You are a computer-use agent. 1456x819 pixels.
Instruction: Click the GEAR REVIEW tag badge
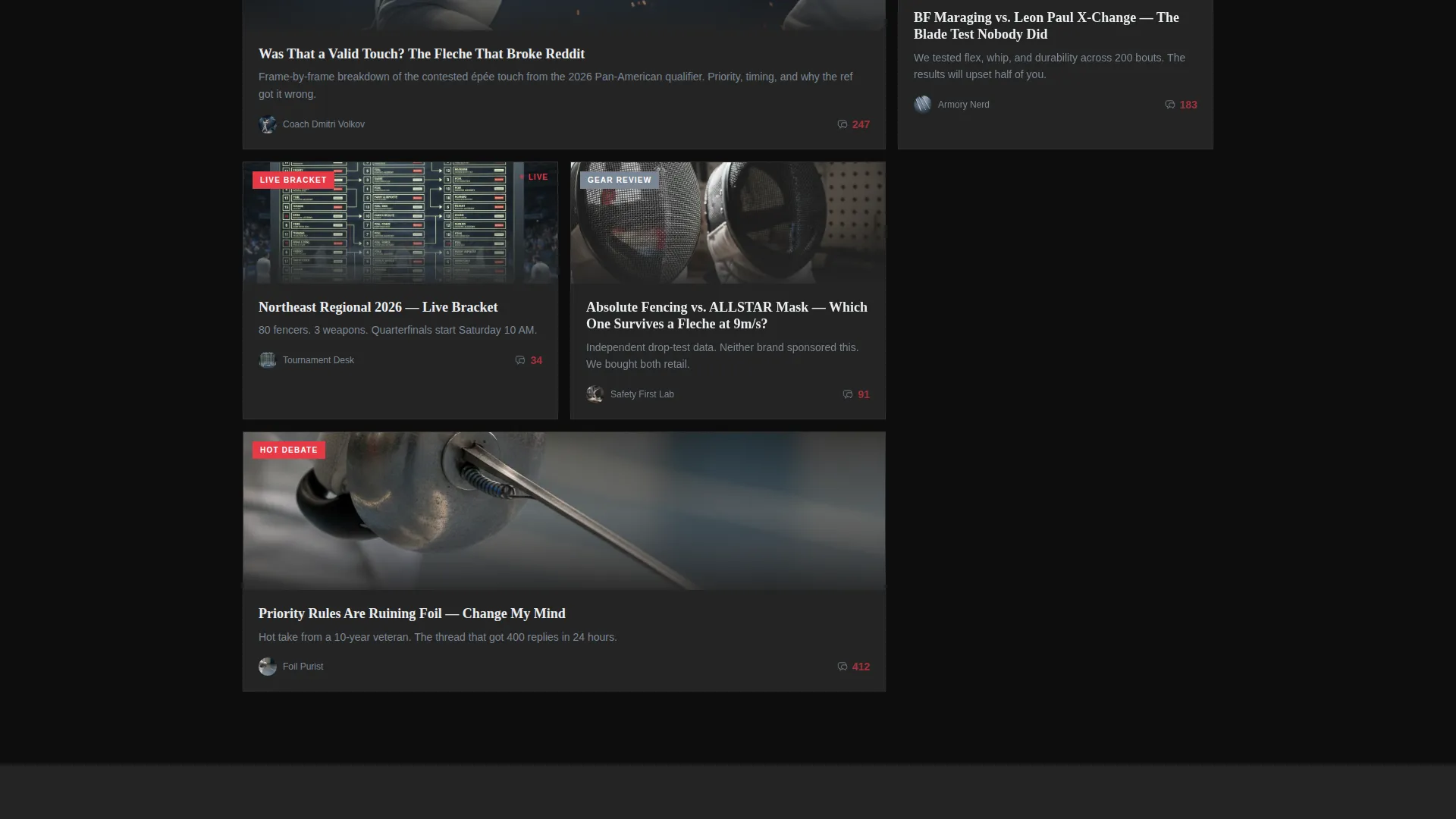coord(620,180)
